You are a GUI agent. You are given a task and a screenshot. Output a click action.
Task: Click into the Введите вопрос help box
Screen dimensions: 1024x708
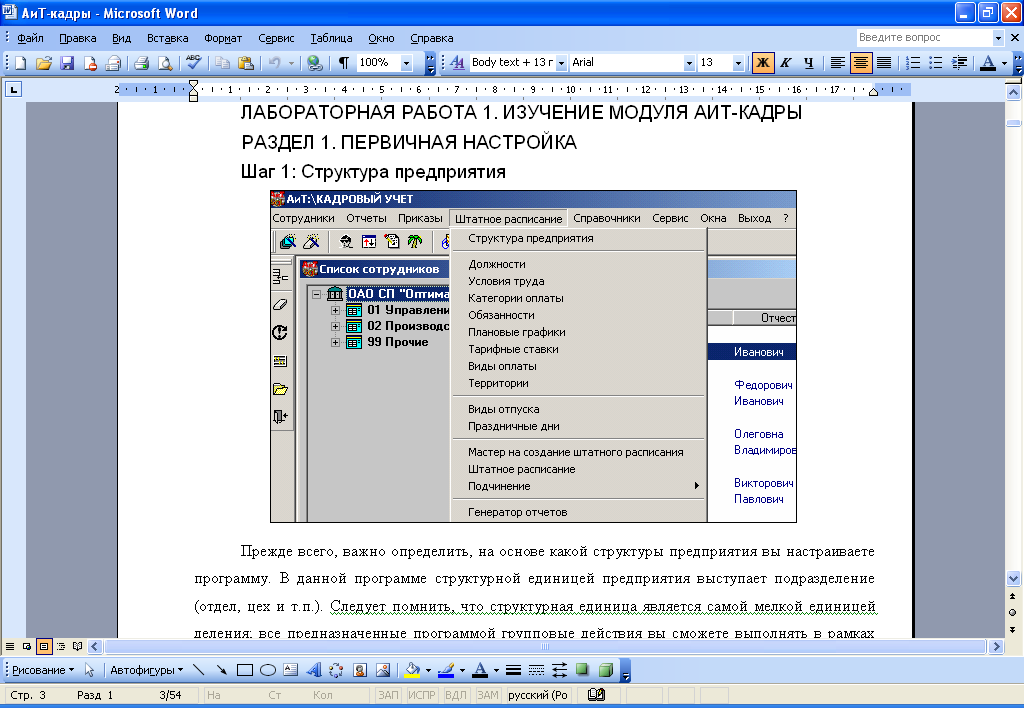pos(924,38)
